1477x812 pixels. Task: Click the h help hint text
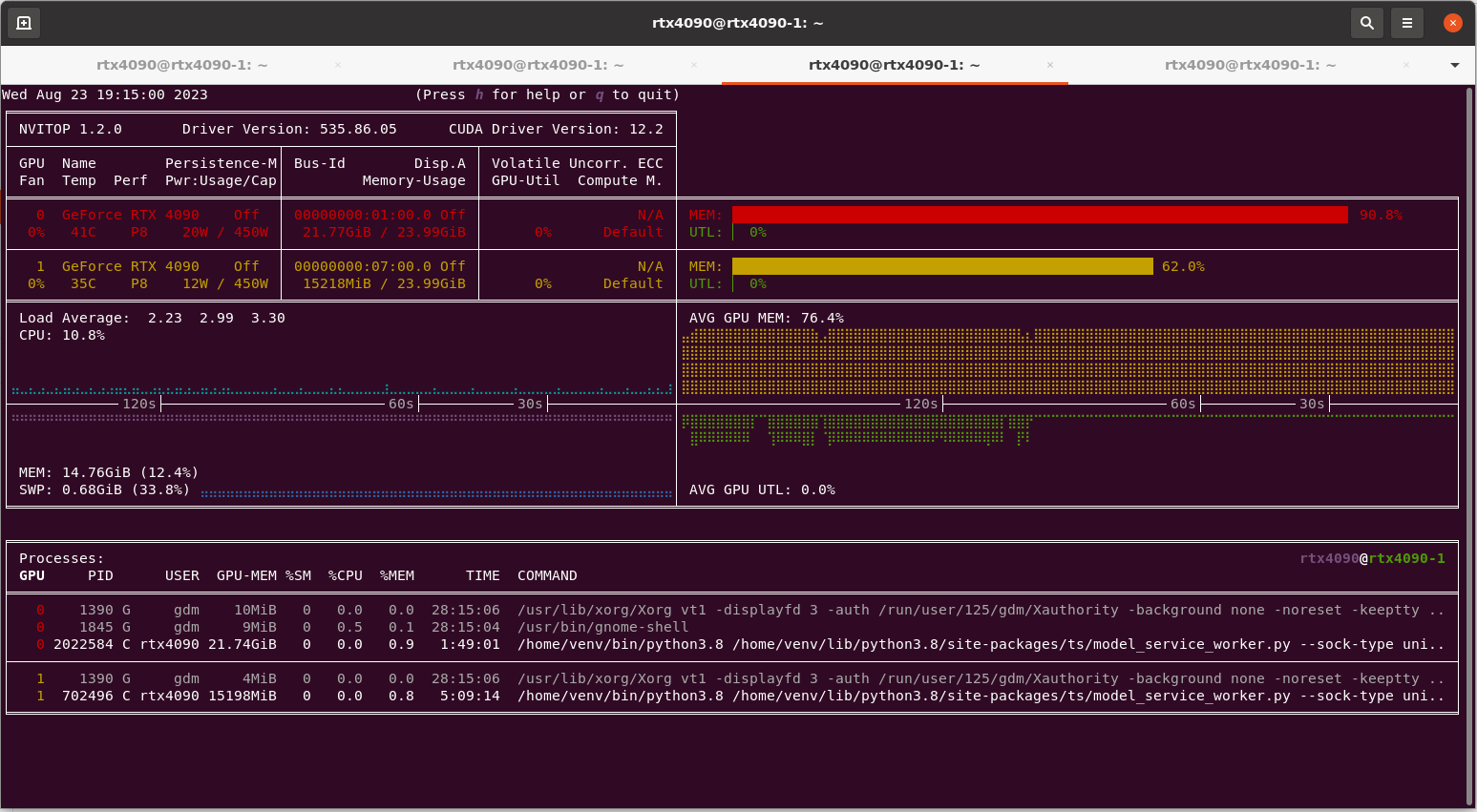click(x=482, y=94)
